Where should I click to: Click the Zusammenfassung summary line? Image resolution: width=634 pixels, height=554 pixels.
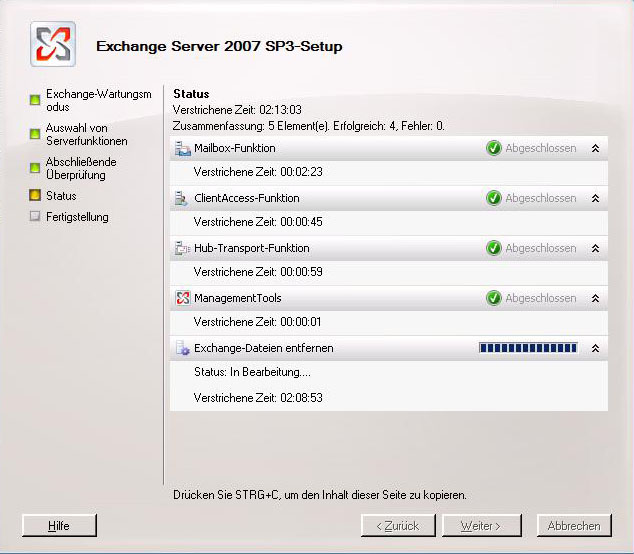[x=309, y=126]
